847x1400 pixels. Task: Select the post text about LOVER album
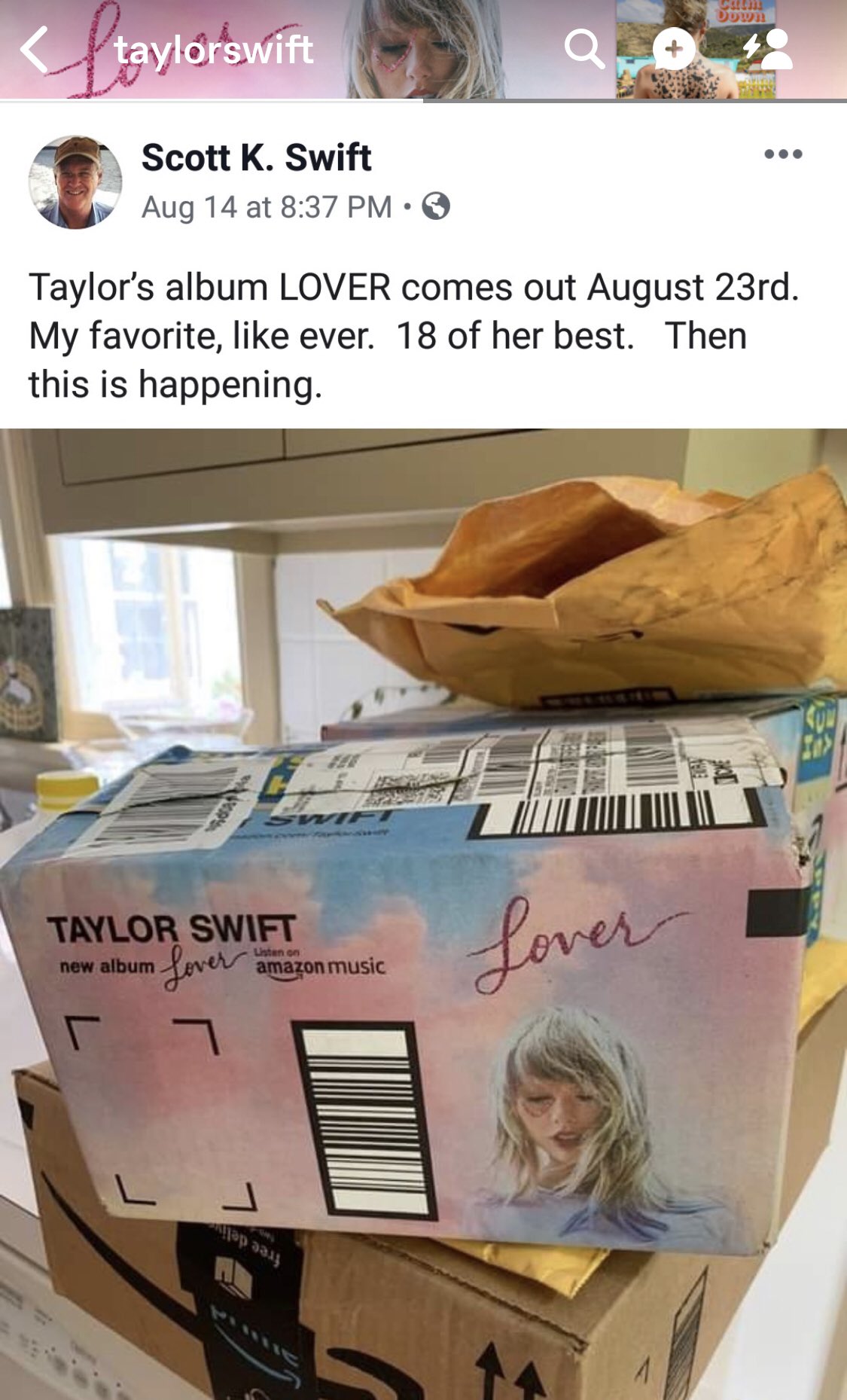(414, 335)
